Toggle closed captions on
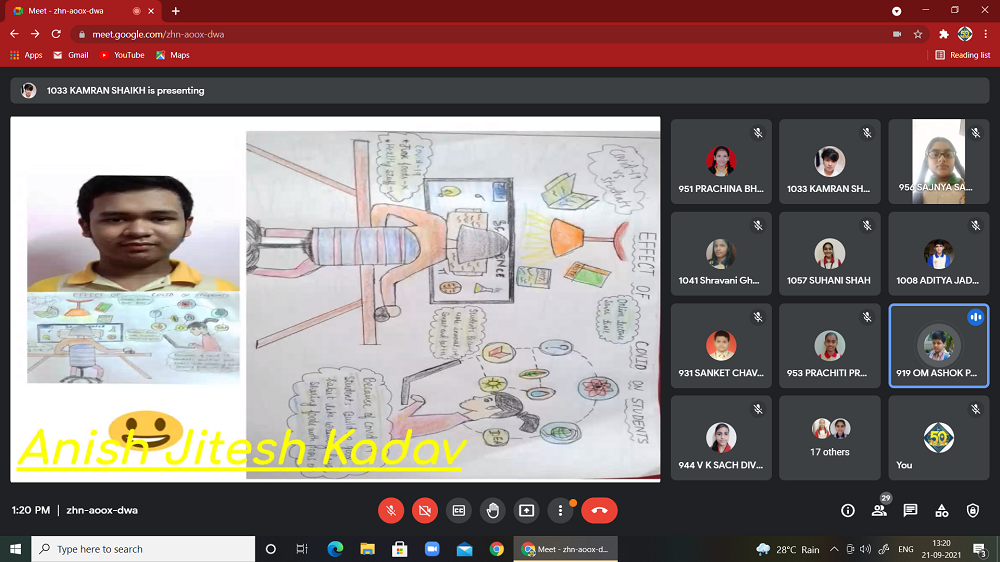Screen dimensions: 1000x562 (459, 510)
